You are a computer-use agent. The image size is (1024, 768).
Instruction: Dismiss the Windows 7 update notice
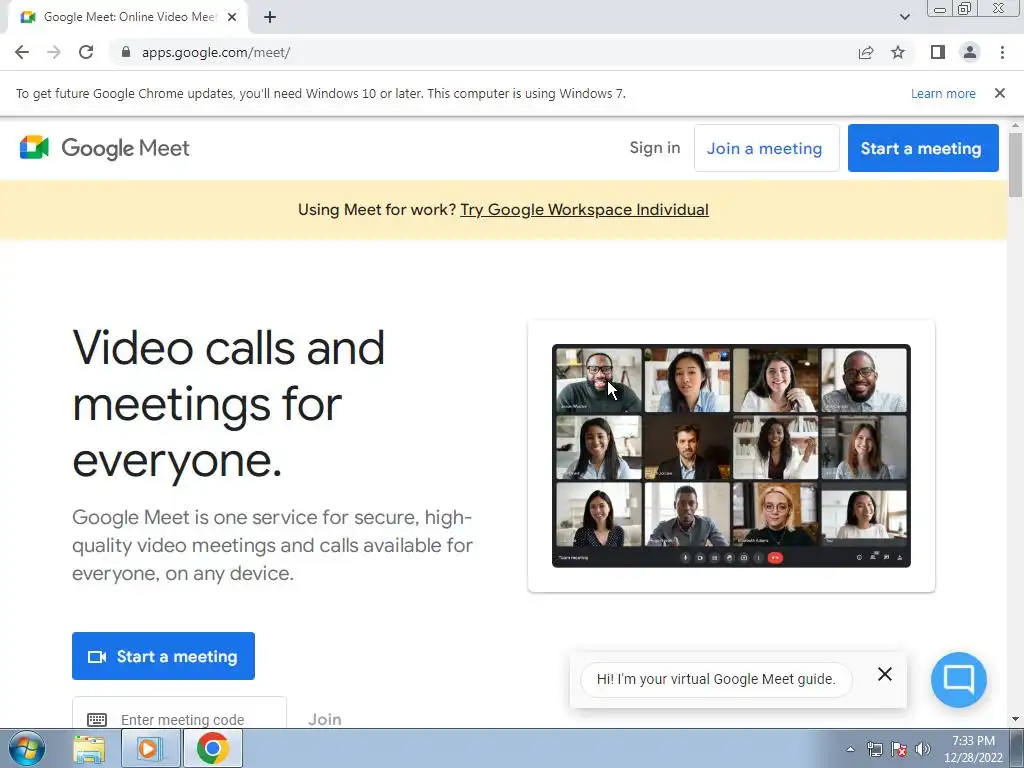click(x=1000, y=93)
